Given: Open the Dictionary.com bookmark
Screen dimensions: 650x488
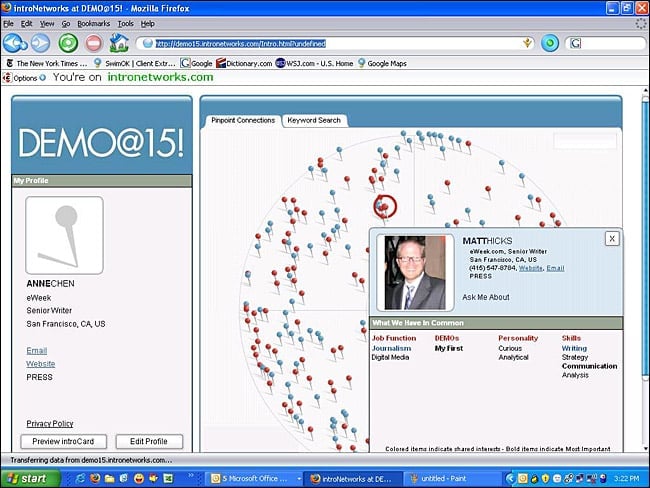Looking at the screenshot, I should (244, 63).
